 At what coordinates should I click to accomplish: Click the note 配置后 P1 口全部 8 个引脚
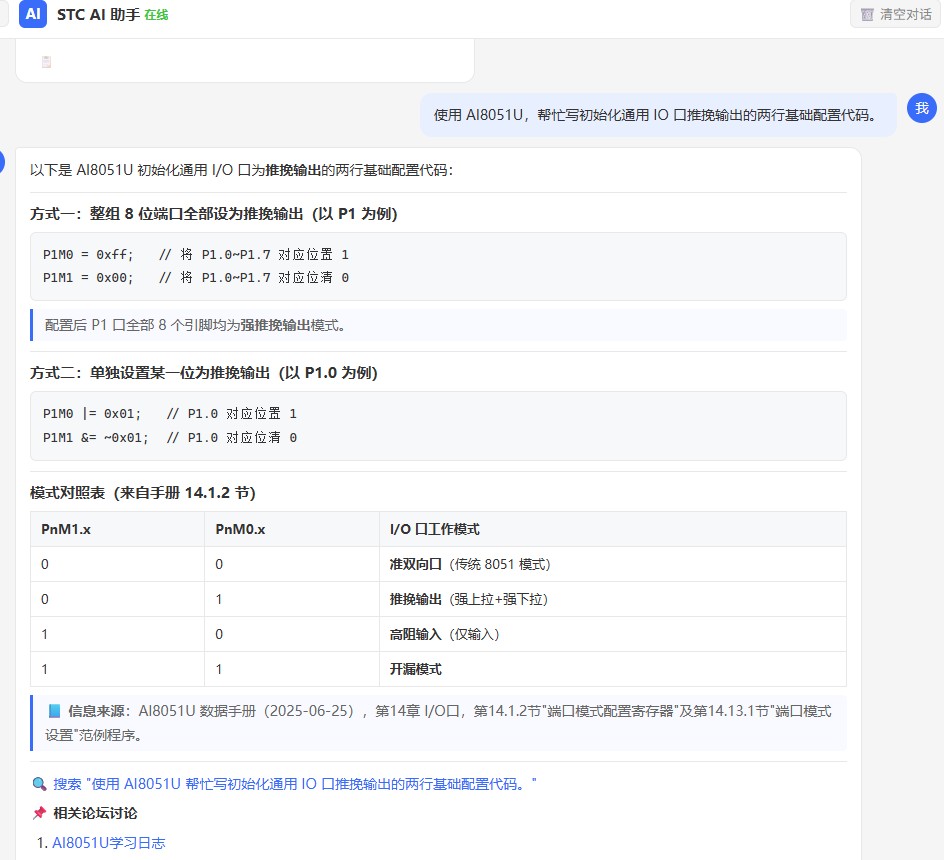pos(438,325)
